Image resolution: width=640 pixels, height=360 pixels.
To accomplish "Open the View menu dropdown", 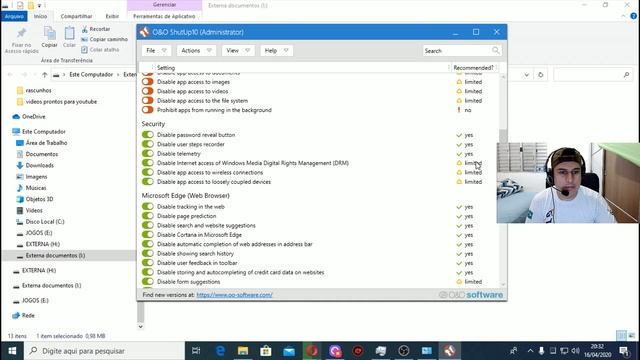I will tap(238, 51).
